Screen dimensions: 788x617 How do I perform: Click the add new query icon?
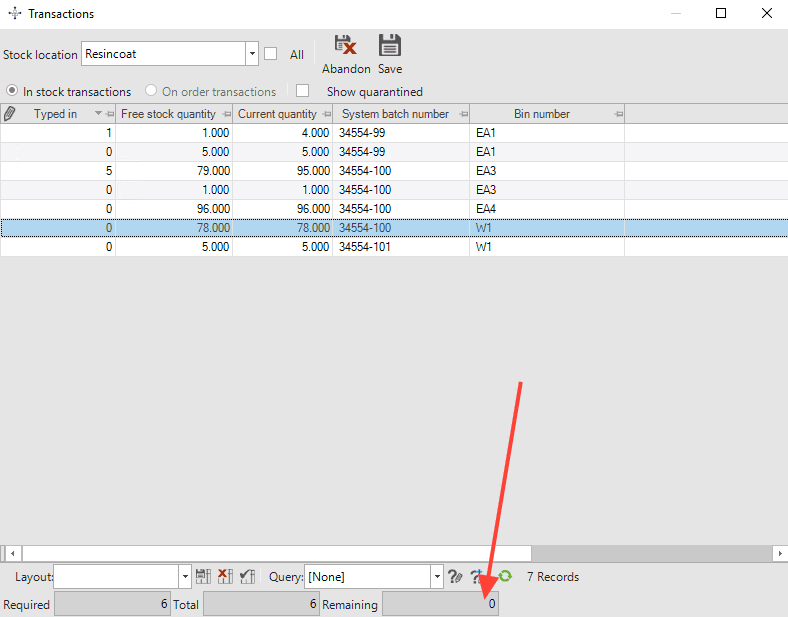pos(476,576)
